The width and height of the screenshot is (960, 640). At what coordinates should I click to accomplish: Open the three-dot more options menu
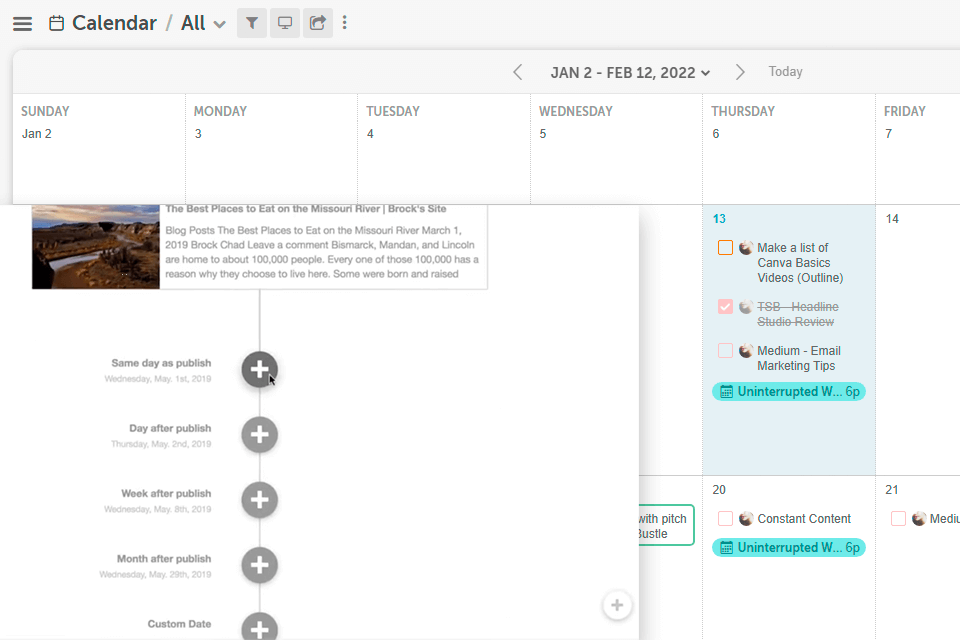[x=345, y=23]
